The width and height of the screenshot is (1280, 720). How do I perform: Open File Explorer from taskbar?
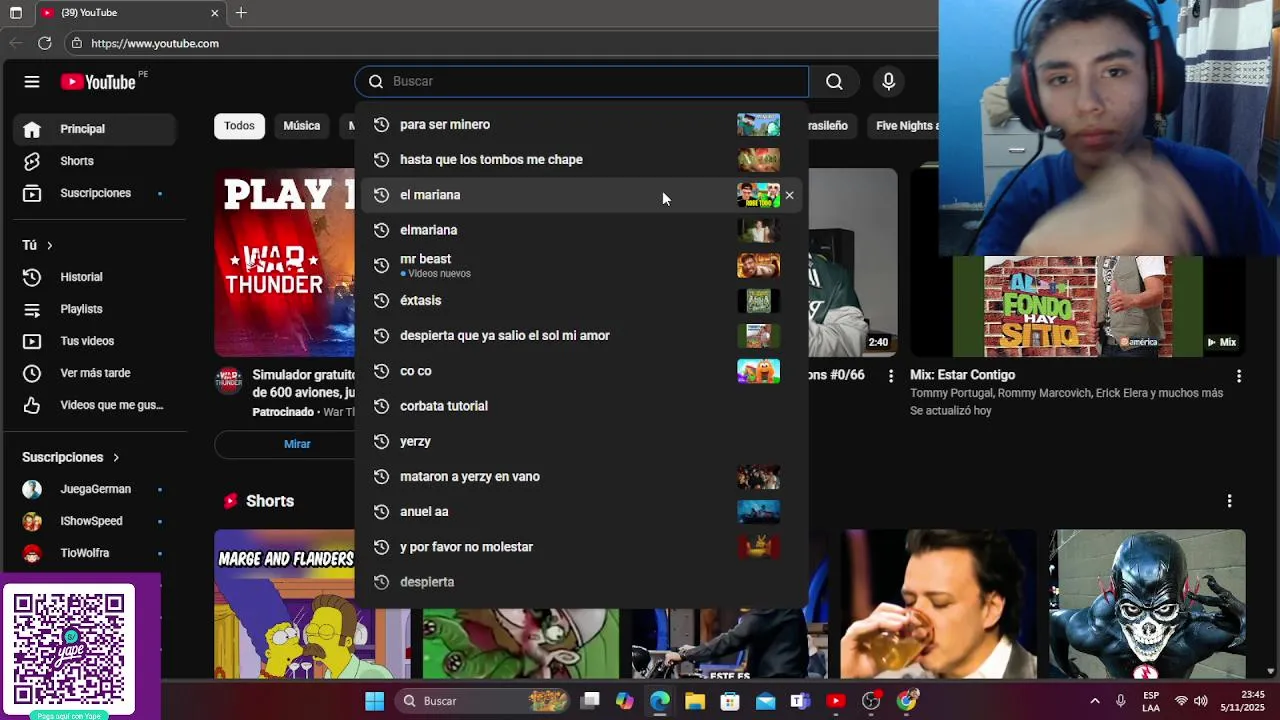[x=695, y=701]
